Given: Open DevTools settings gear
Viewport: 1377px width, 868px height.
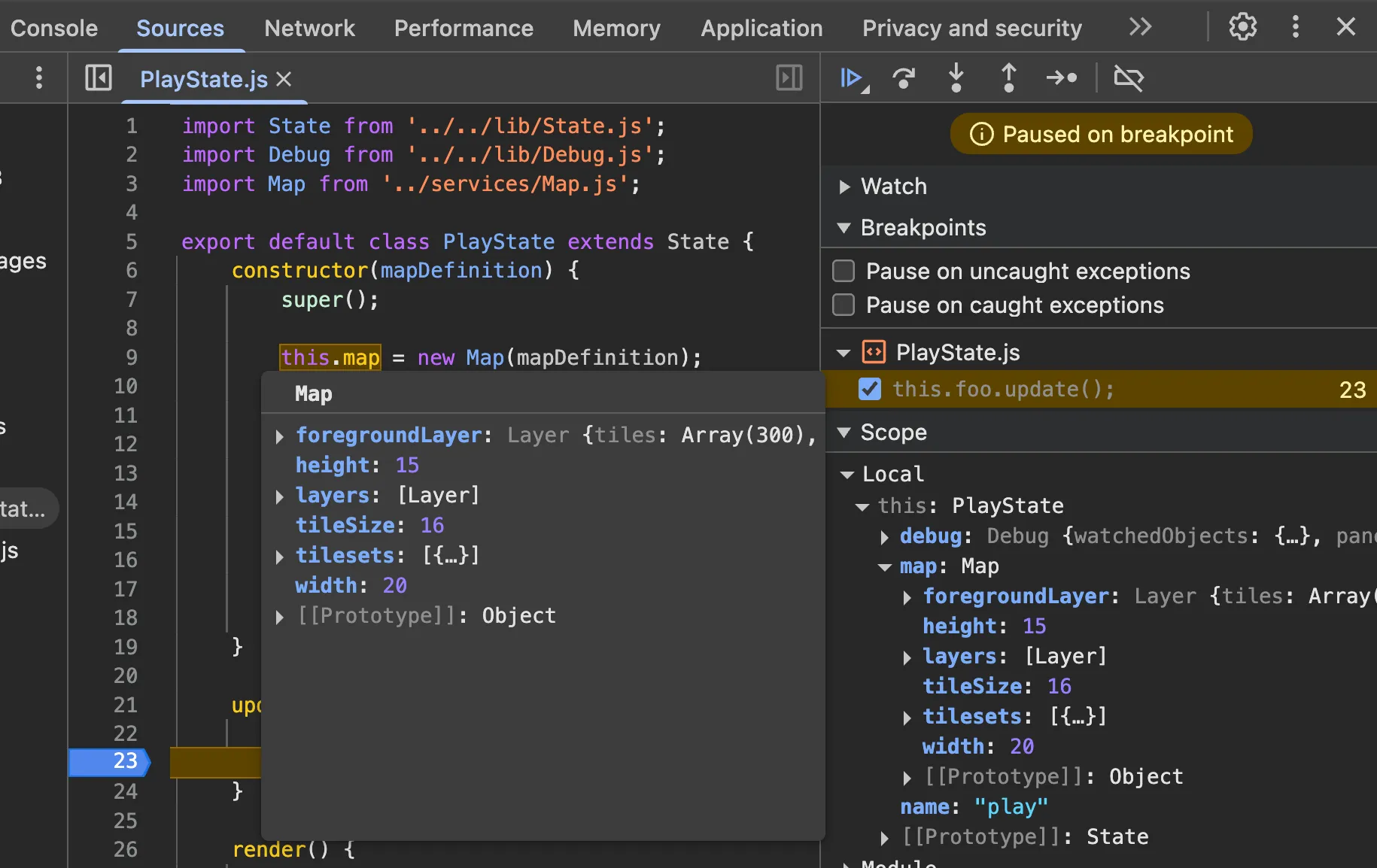Looking at the screenshot, I should [x=1242, y=27].
